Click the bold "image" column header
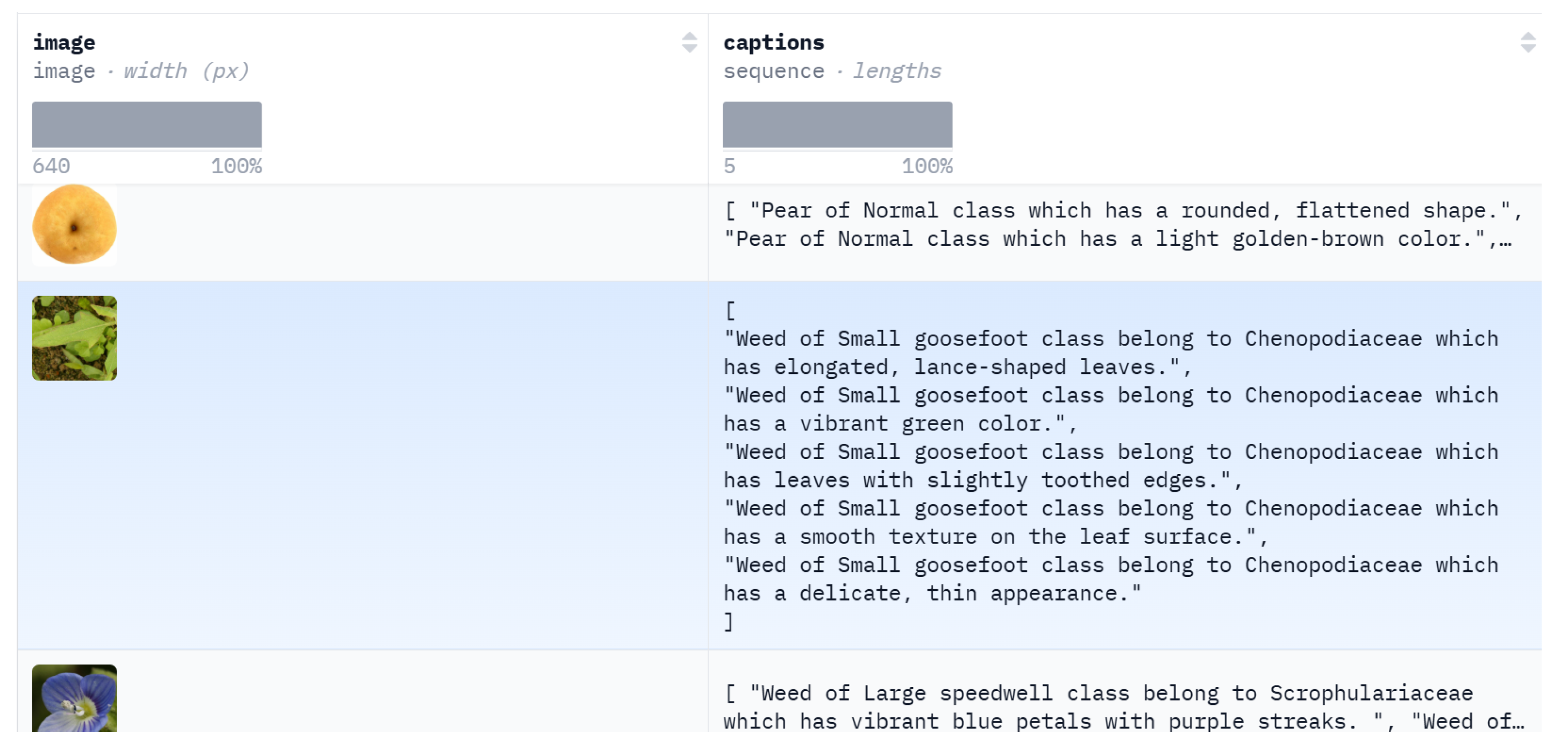The height and width of the screenshot is (749, 1568). tap(64, 42)
